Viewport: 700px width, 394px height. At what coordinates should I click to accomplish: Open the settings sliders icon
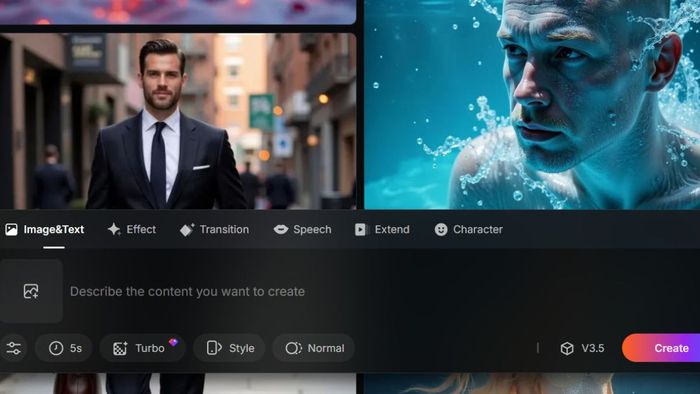(x=13, y=348)
